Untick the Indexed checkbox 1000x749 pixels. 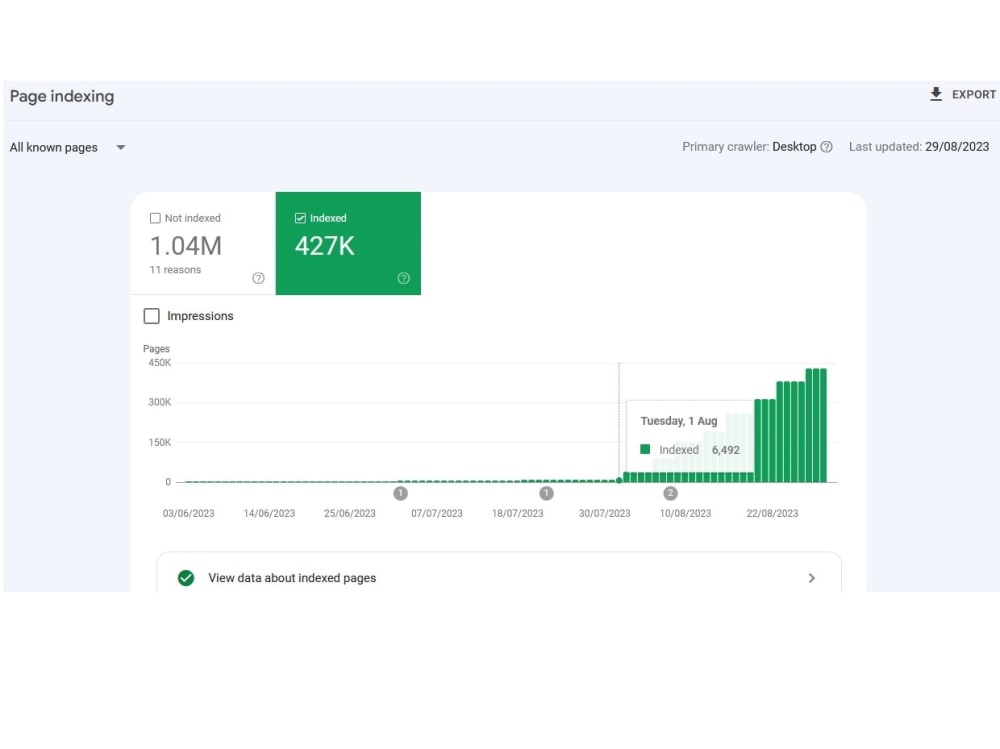[300, 218]
